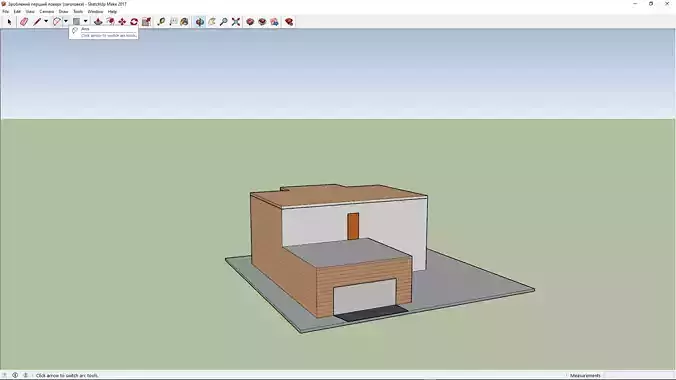
Task: Select the arrow Select tool
Action: click(9, 22)
